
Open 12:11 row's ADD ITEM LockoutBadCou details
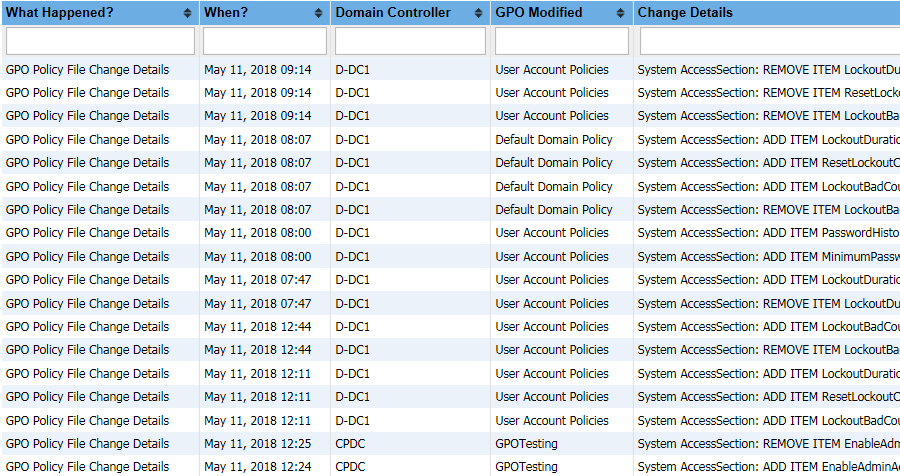tap(769, 421)
